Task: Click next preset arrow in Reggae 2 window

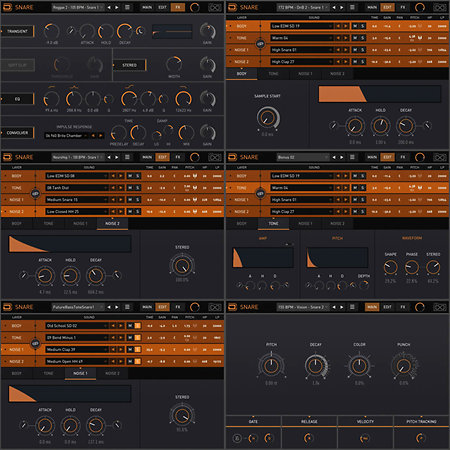Action: (117, 7)
